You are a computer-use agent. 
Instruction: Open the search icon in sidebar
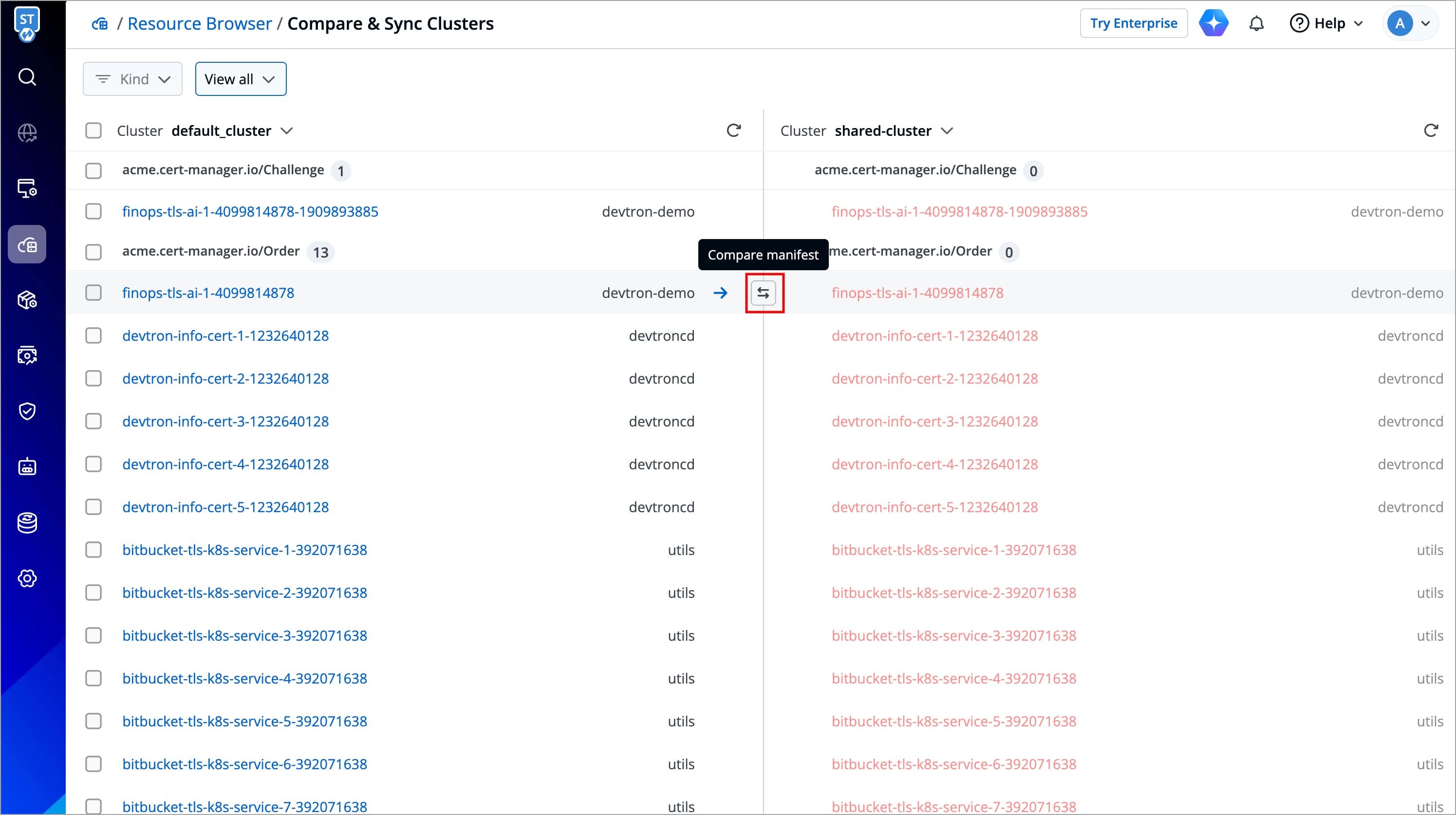point(27,77)
